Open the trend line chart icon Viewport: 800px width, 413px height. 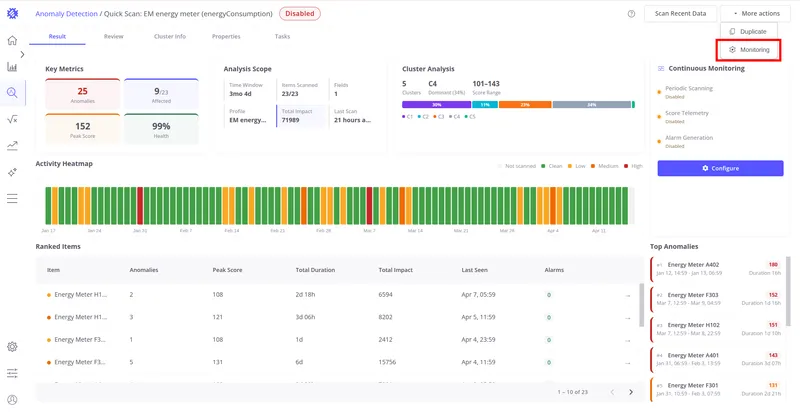click(x=12, y=146)
